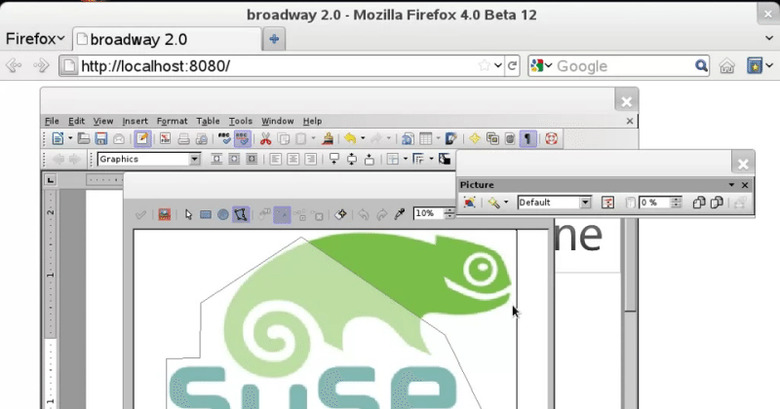Open the Navigator star icon
This screenshot has width=780, height=409.
tap(474, 138)
